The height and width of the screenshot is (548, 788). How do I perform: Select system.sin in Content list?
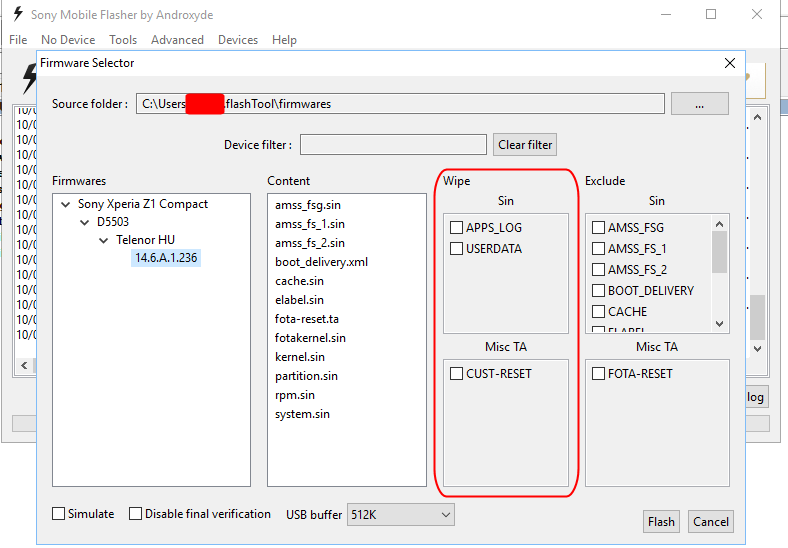tap(302, 414)
